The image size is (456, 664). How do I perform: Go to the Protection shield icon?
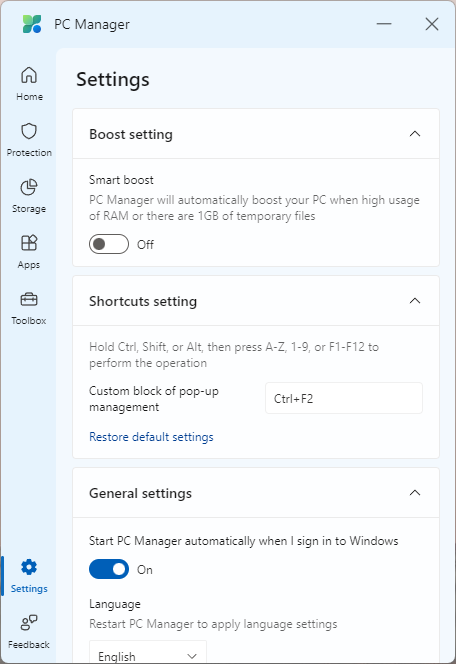29,131
